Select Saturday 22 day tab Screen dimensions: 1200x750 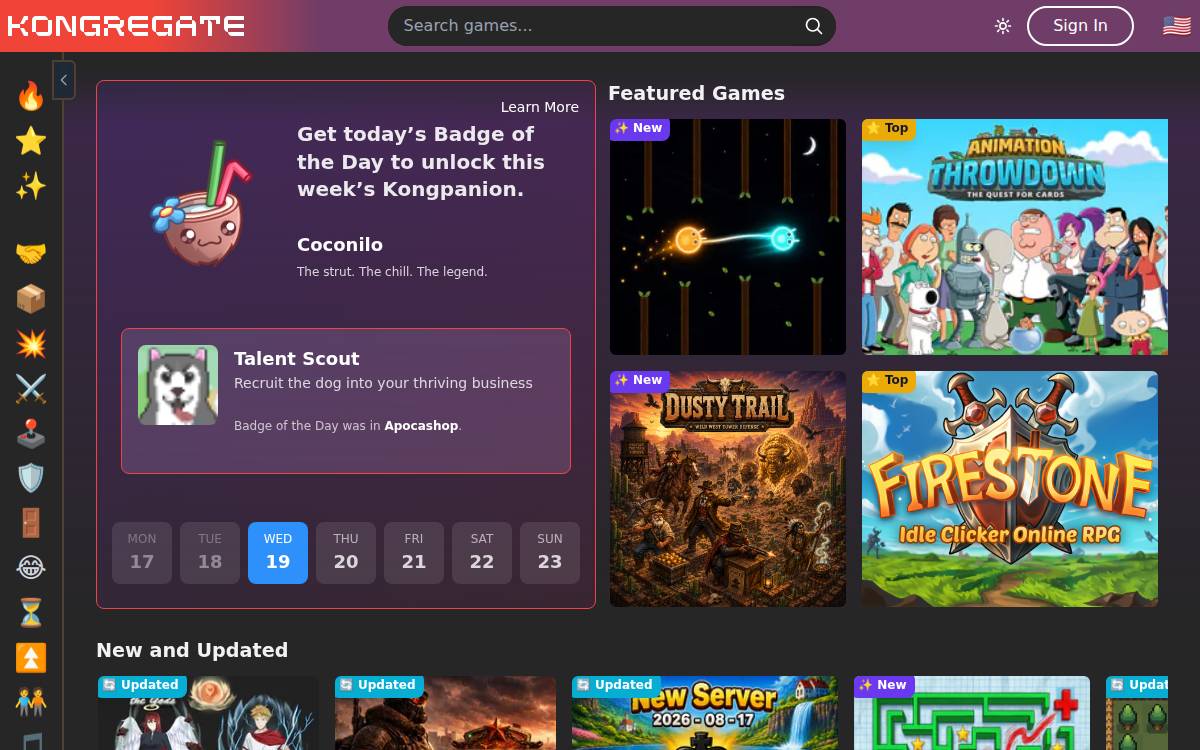coord(482,552)
